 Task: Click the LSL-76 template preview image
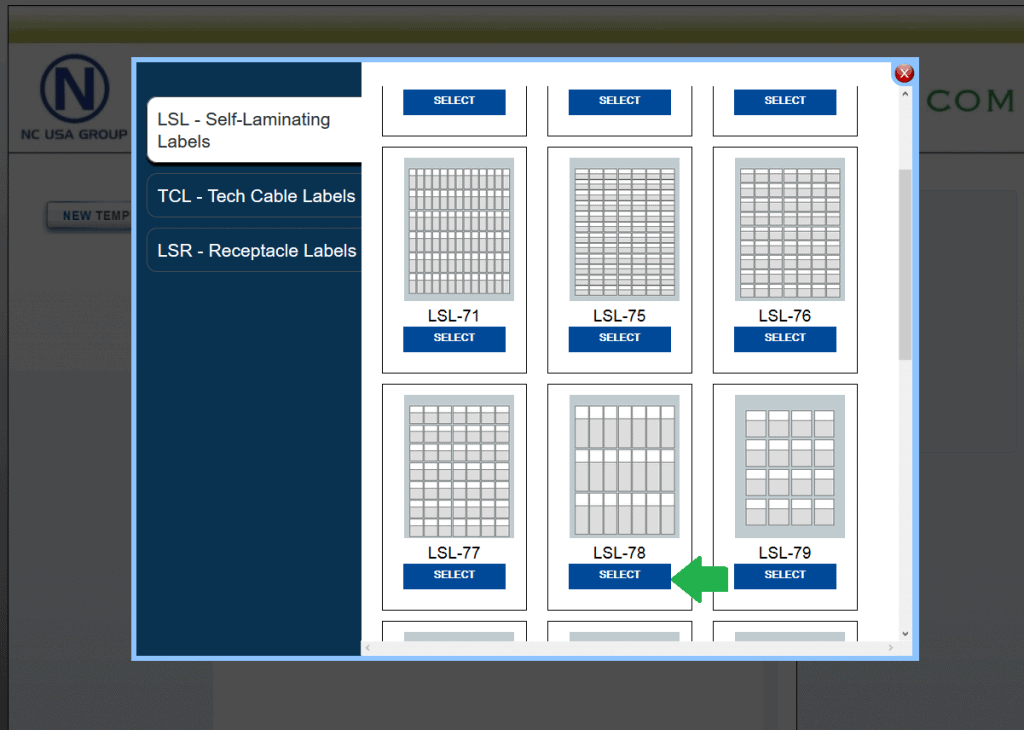[789, 229]
